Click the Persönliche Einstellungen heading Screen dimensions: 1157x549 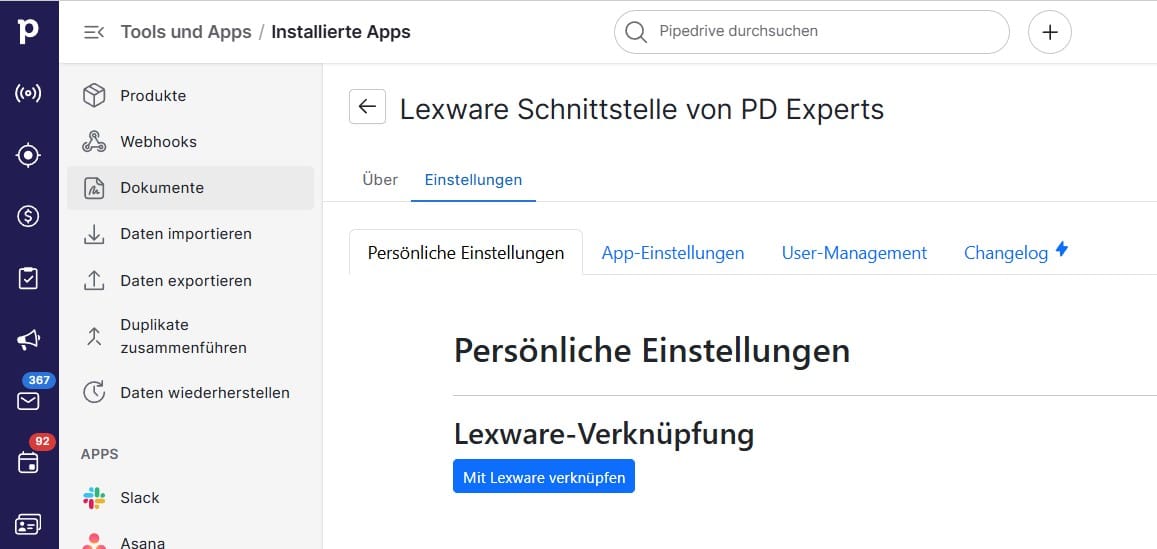pos(652,351)
